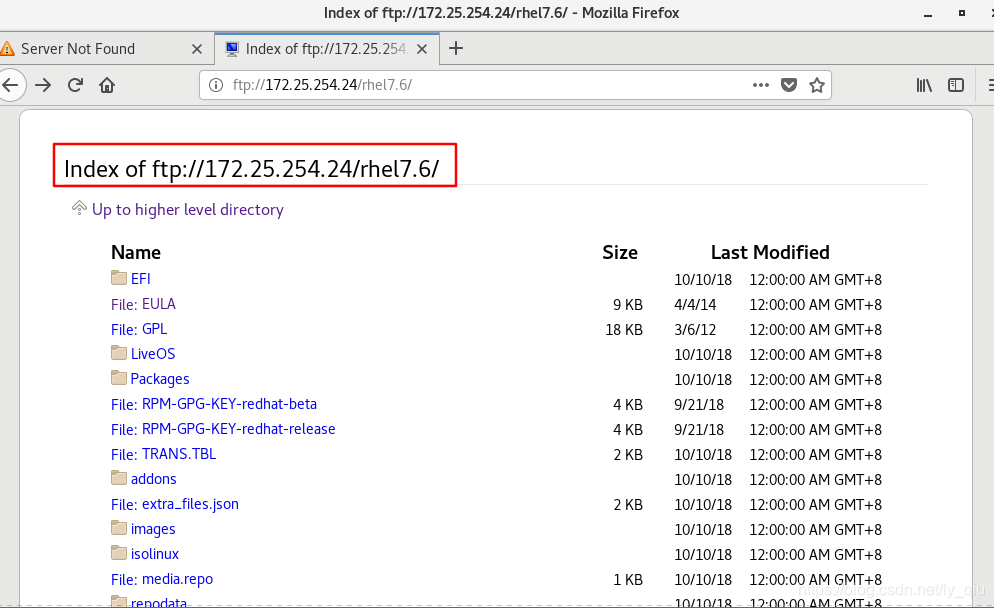This screenshot has width=994, height=608.
Task: Click the Home button icon
Action: [108, 85]
